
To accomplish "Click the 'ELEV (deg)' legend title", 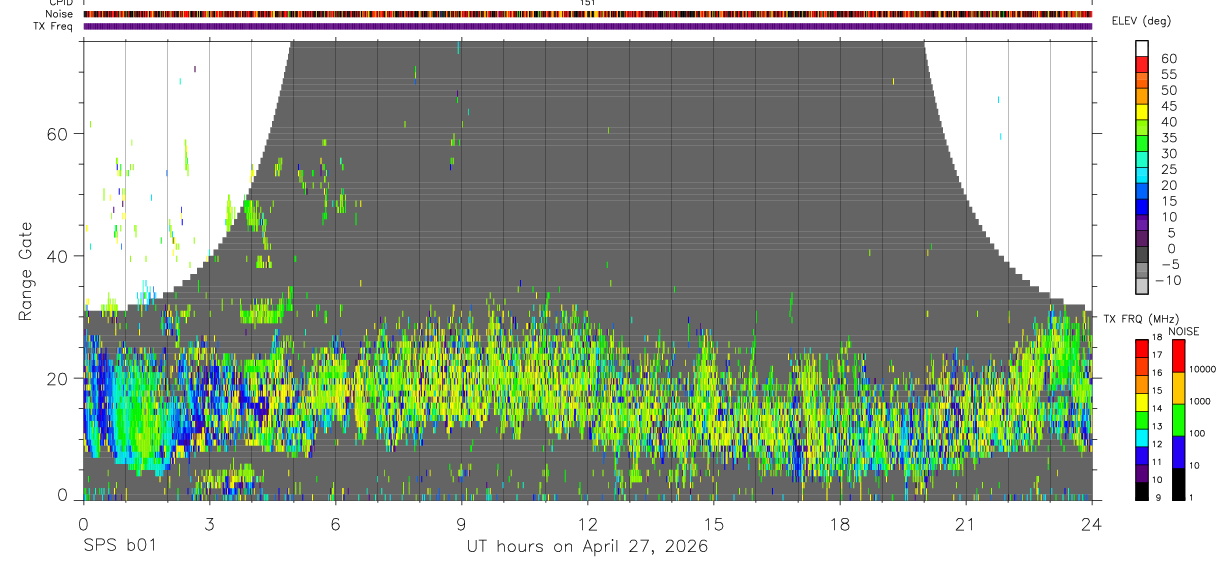I will pos(1141,21).
